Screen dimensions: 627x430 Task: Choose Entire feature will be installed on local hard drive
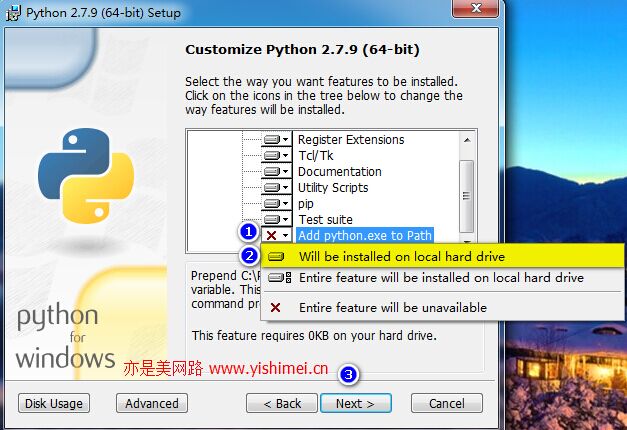tap(442, 278)
